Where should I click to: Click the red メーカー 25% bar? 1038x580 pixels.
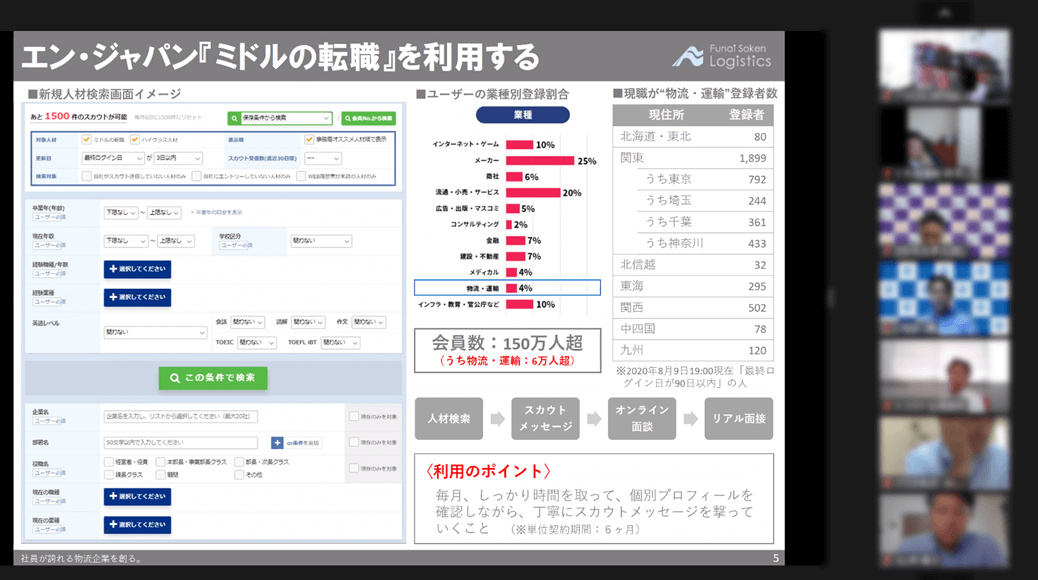click(539, 161)
